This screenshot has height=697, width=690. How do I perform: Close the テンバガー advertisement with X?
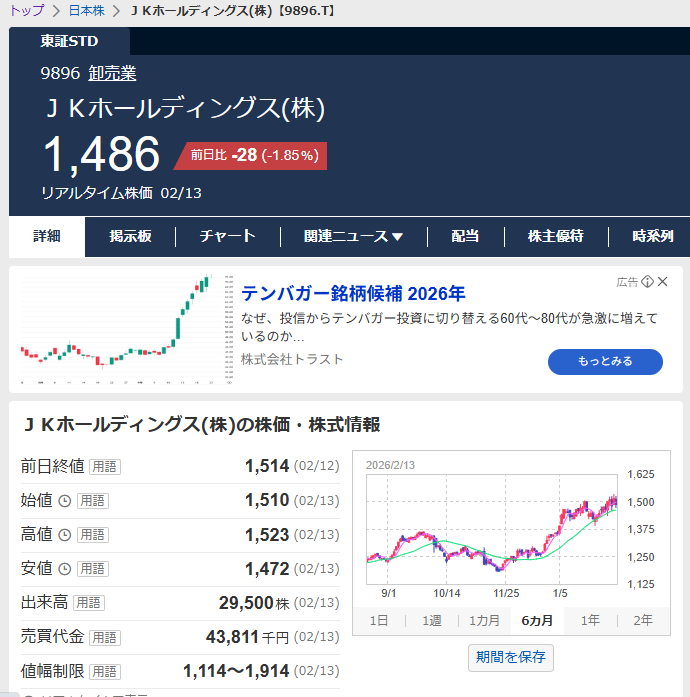pos(662,282)
